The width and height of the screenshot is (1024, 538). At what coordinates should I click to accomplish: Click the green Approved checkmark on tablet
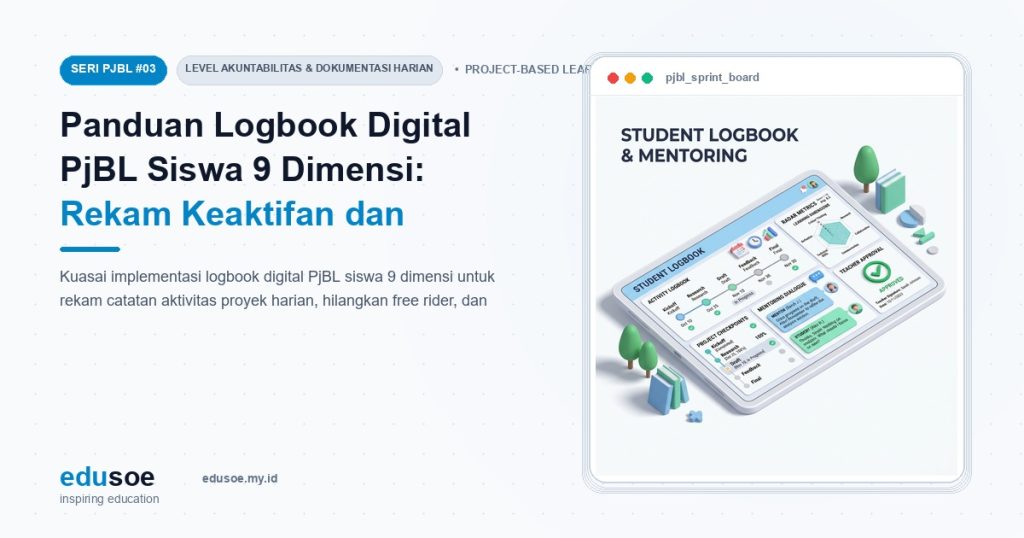coord(876,272)
